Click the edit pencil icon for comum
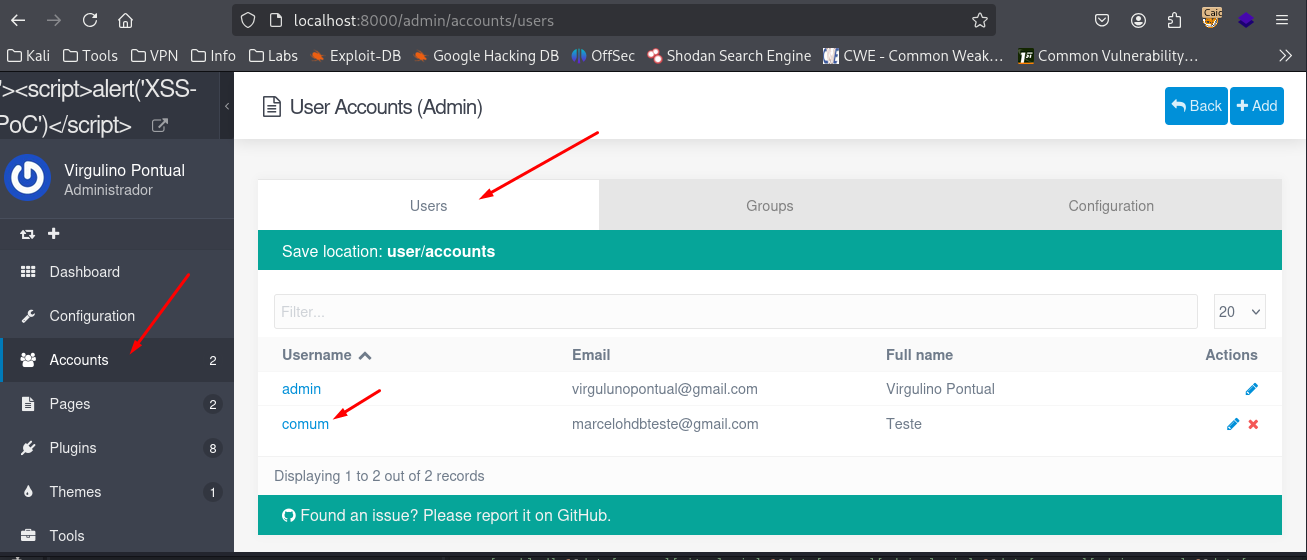Viewport: 1307px width, 560px height. tap(1233, 424)
